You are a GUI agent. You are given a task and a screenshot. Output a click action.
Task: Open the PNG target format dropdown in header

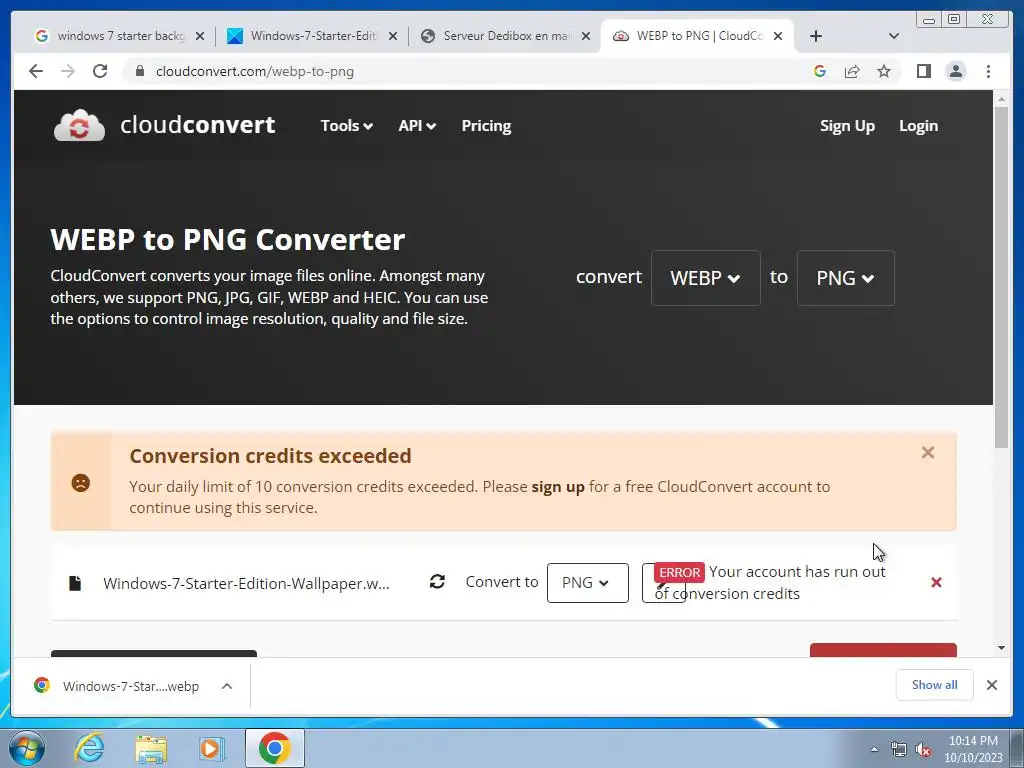click(x=845, y=278)
